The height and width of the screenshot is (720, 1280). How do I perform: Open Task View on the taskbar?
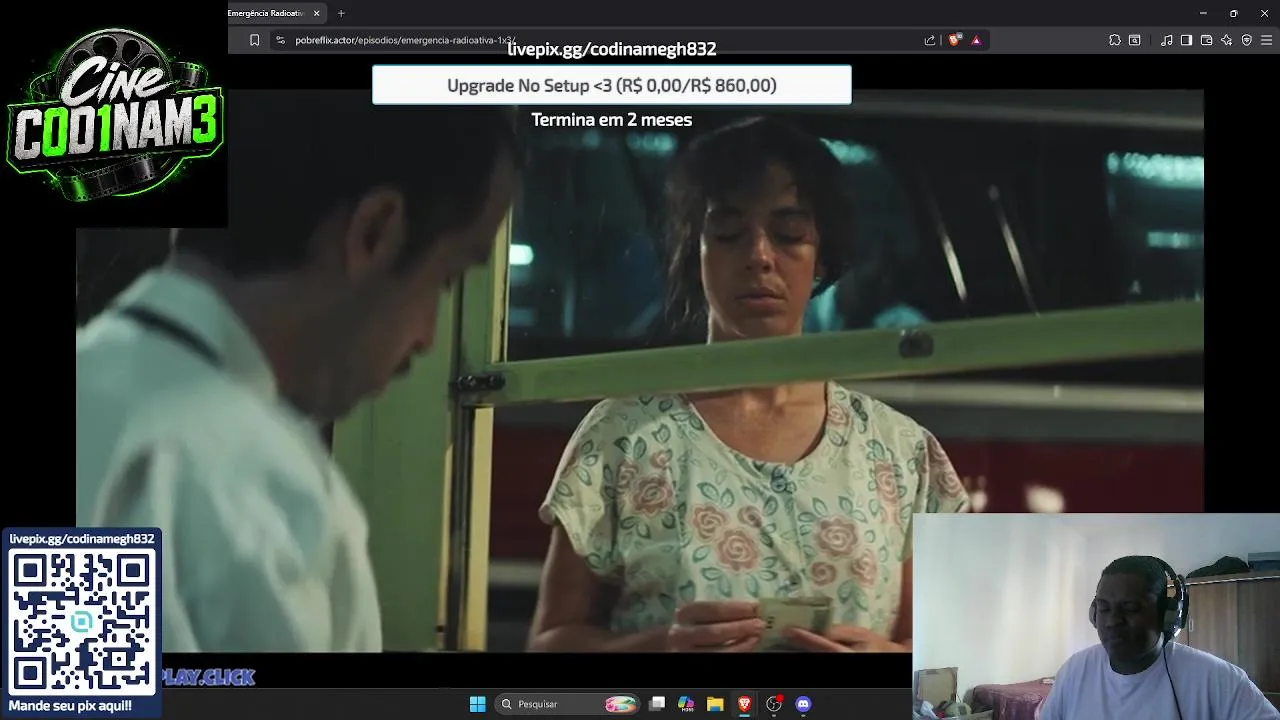(x=657, y=704)
